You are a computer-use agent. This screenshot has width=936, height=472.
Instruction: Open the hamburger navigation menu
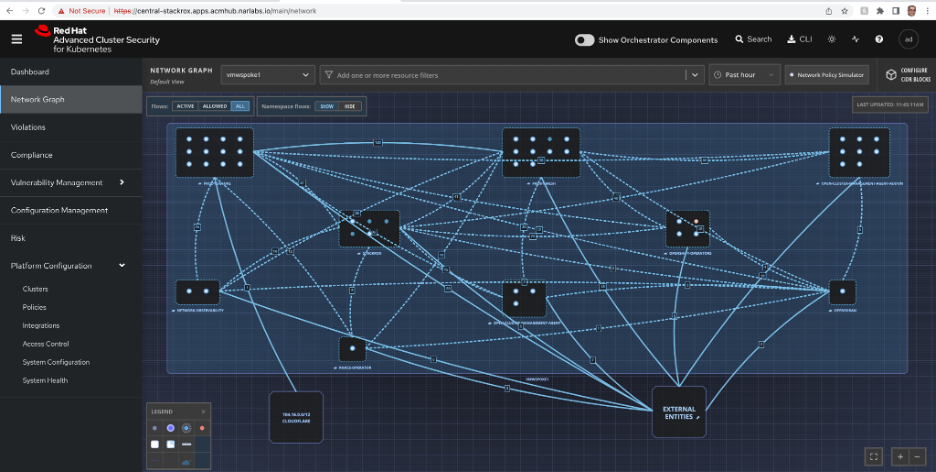pos(16,39)
